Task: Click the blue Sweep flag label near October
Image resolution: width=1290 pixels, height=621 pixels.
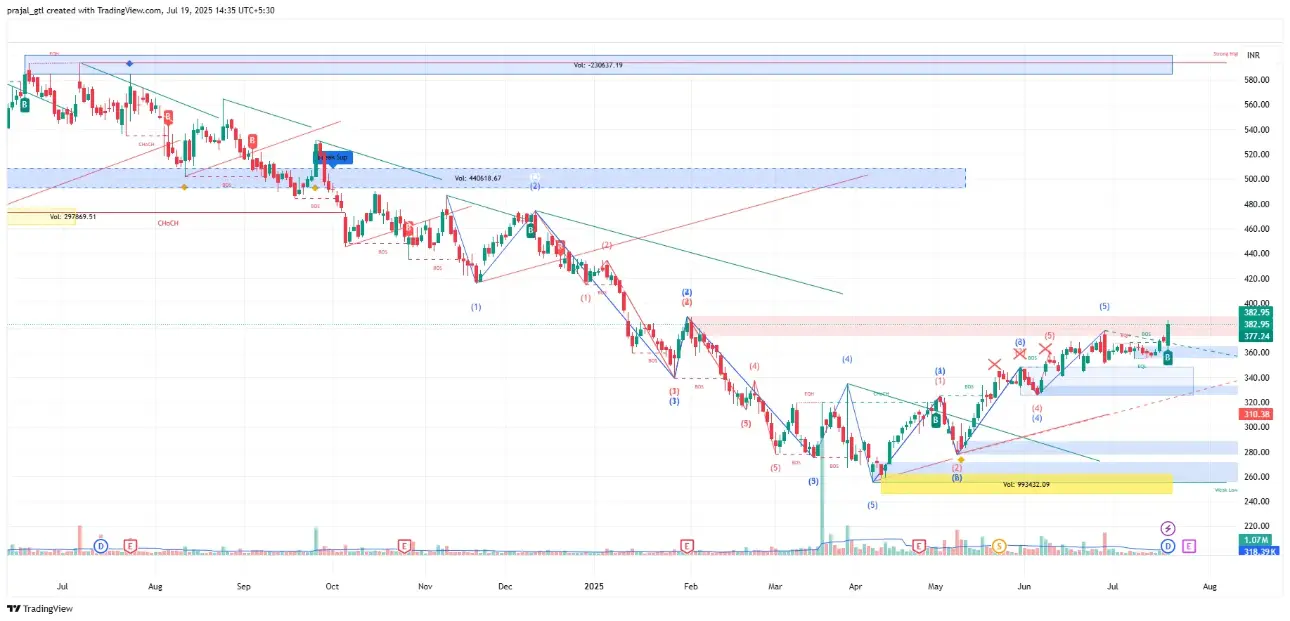Action: point(334,158)
